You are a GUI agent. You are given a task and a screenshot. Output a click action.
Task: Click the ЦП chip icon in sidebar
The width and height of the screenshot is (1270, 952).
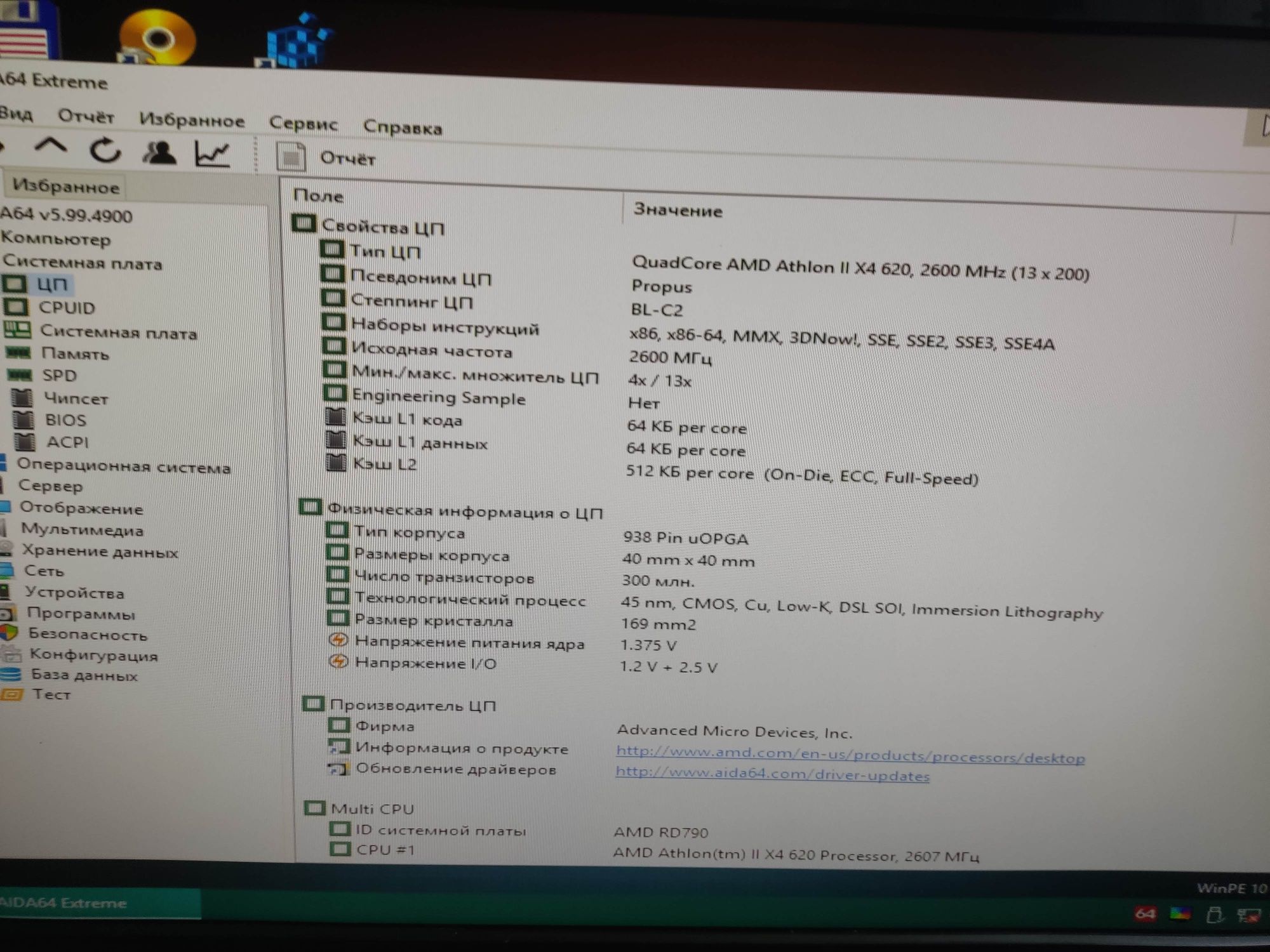[x=15, y=284]
